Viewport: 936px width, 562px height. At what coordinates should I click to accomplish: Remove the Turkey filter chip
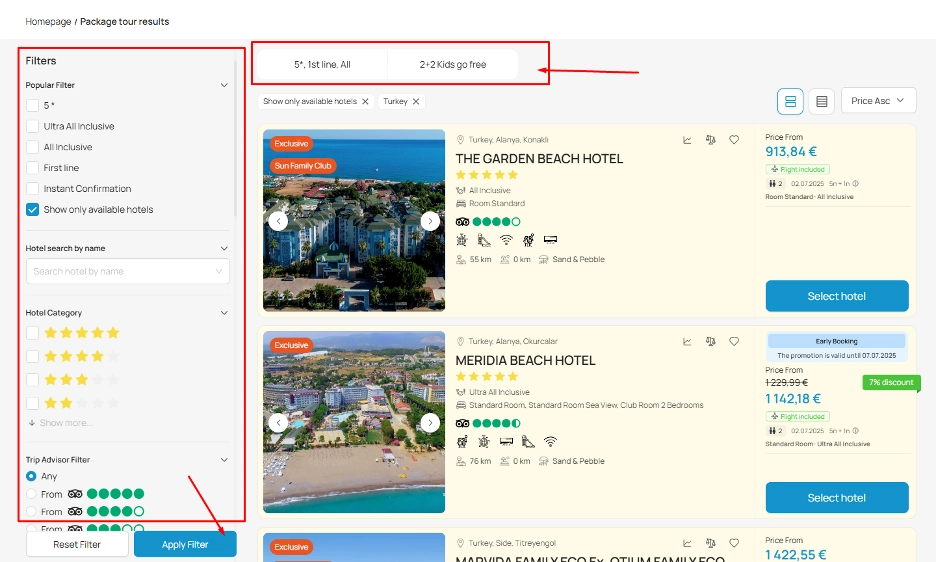coord(416,102)
